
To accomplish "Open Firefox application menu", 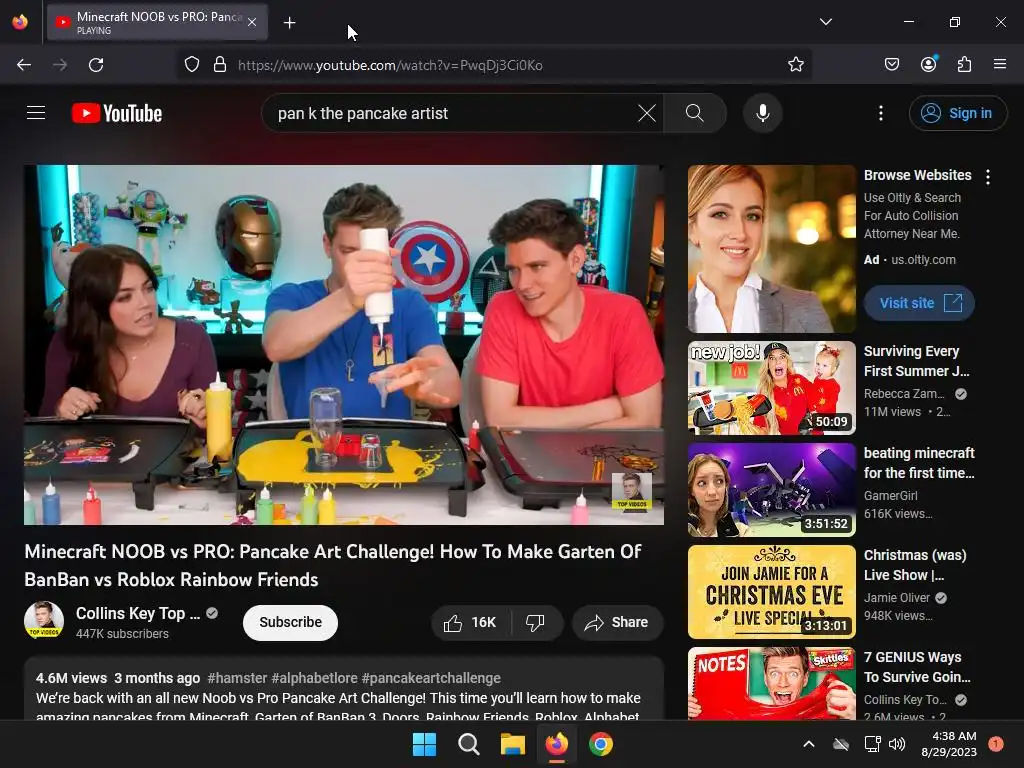I will pyautogui.click(x=999, y=65).
